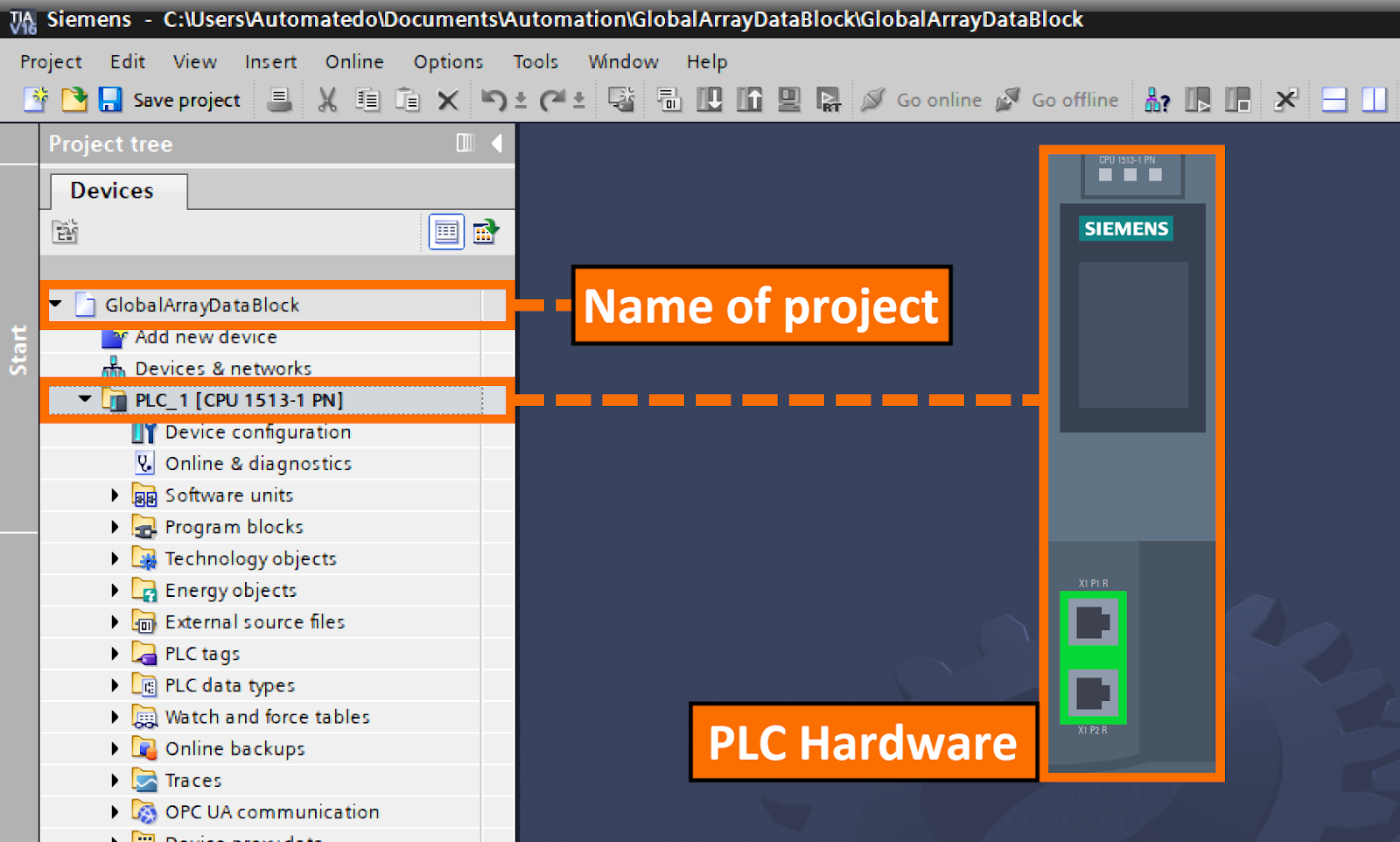Screen dimensions: 1400x842
Task: Click the Accessible devices icon
Action: point(1157,100)
